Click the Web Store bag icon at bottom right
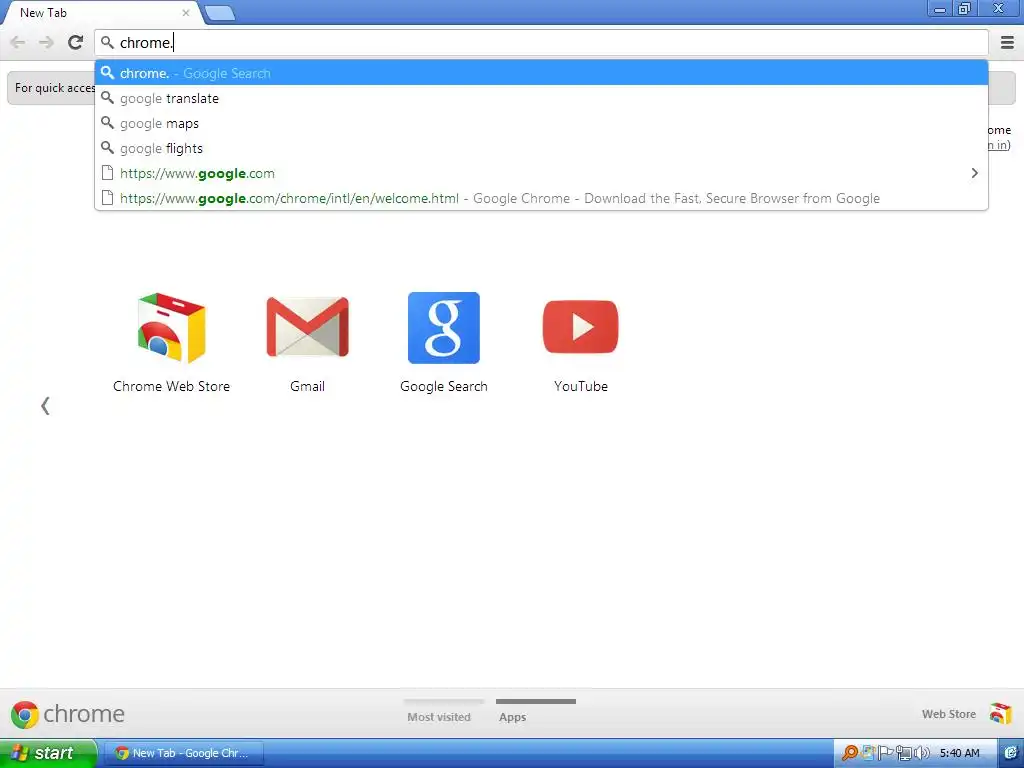The width and height of the screenshot is (1024, 768). click(1000, 714)
